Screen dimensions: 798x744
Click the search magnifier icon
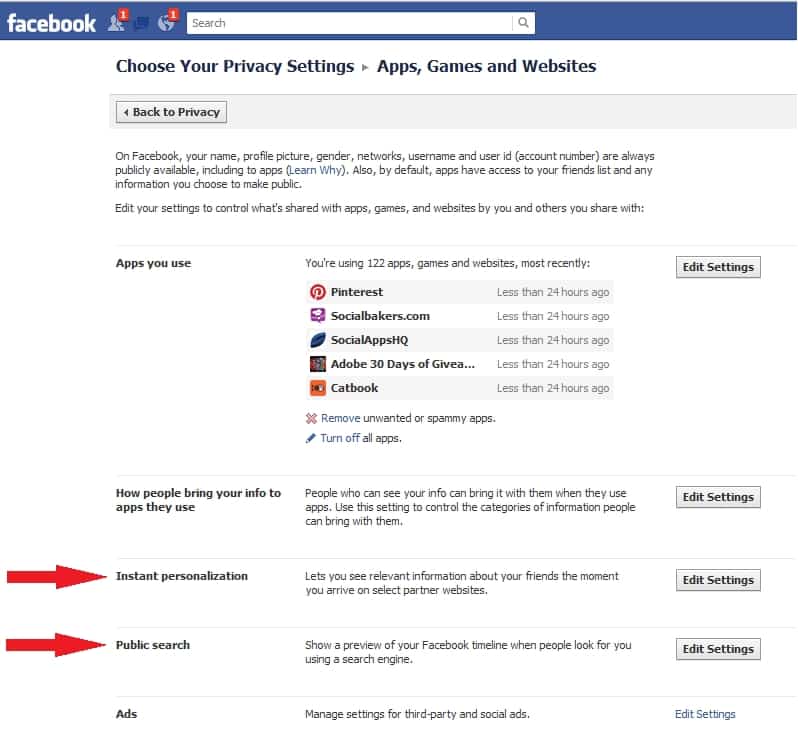(523, 23)
